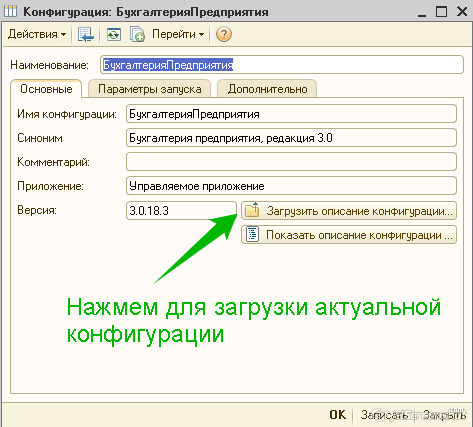
Task: Open the Дополнительно tab
Action: coord(267,89)
